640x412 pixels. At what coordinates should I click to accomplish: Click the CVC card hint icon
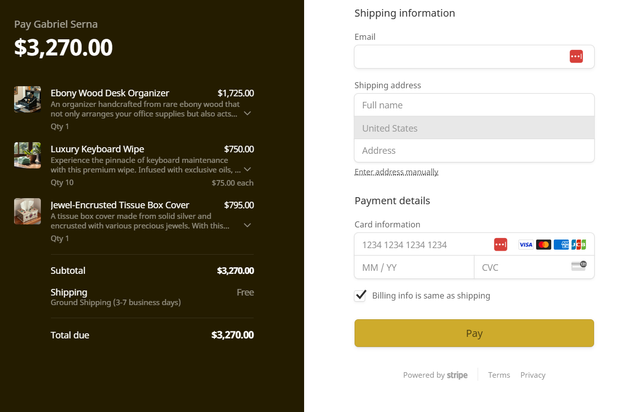[x=578, y=266]
